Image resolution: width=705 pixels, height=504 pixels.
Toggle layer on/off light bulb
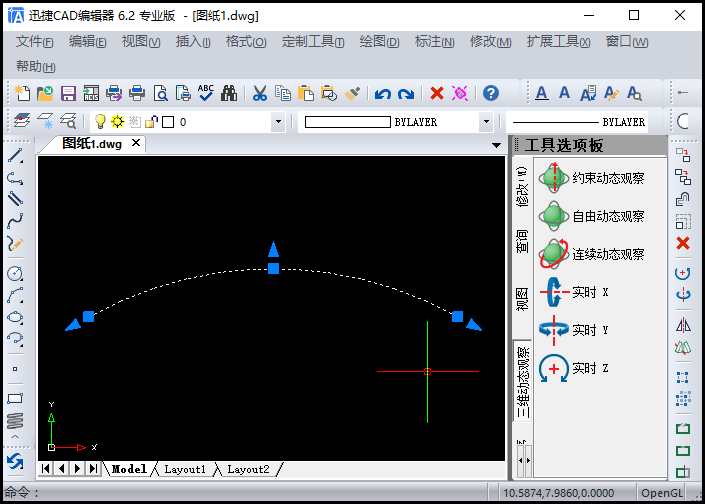(x=100, y=121)
